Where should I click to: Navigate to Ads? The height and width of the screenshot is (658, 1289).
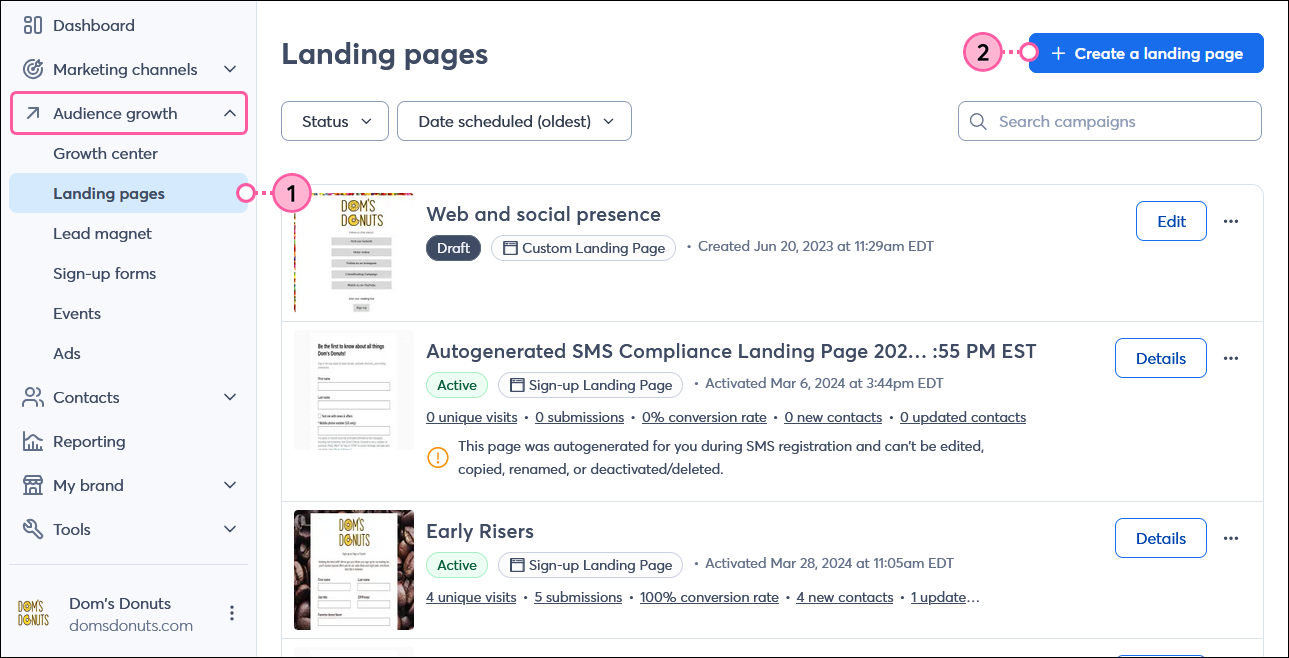tap(67, 353)
